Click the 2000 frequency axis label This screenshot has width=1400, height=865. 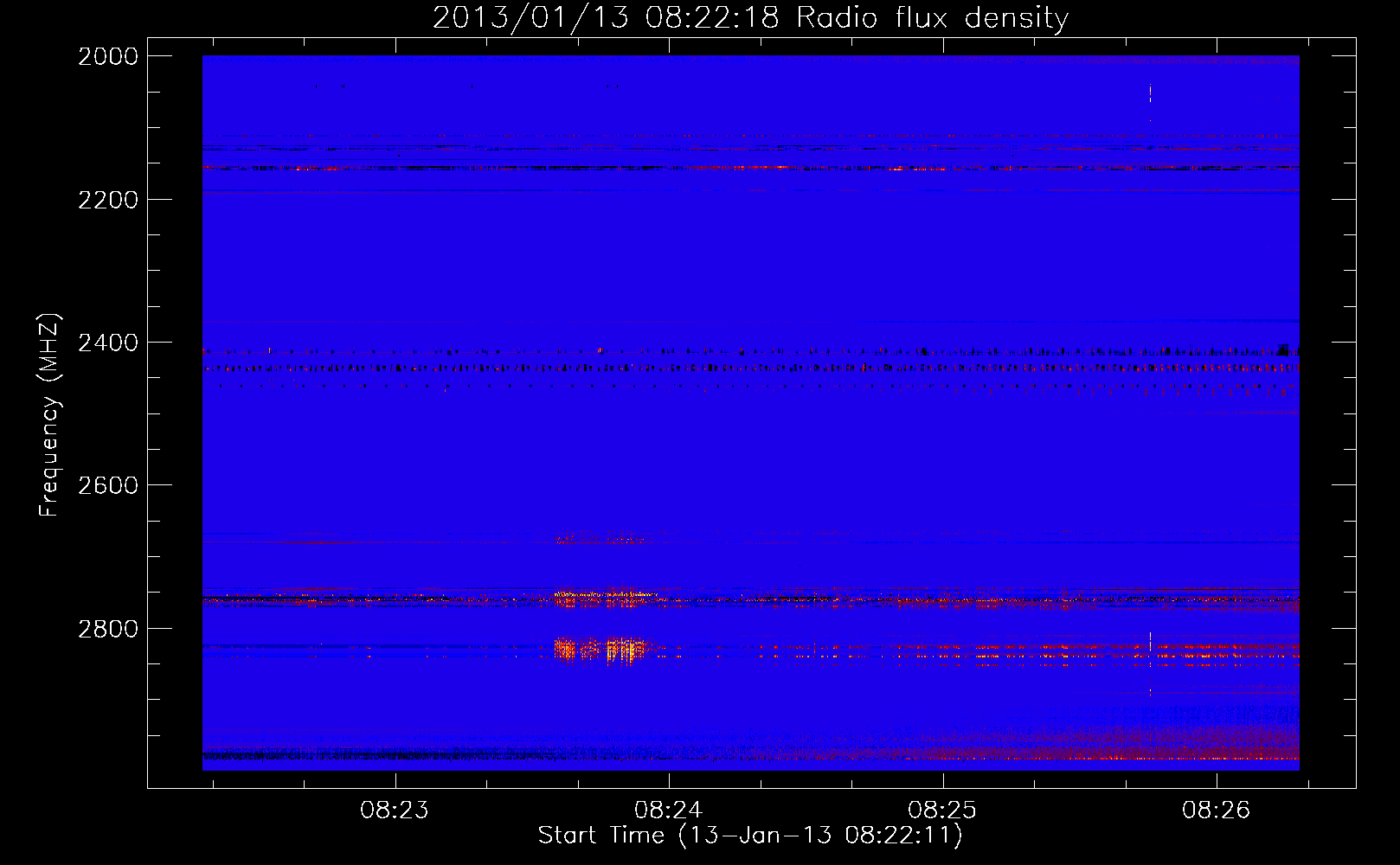108,56
